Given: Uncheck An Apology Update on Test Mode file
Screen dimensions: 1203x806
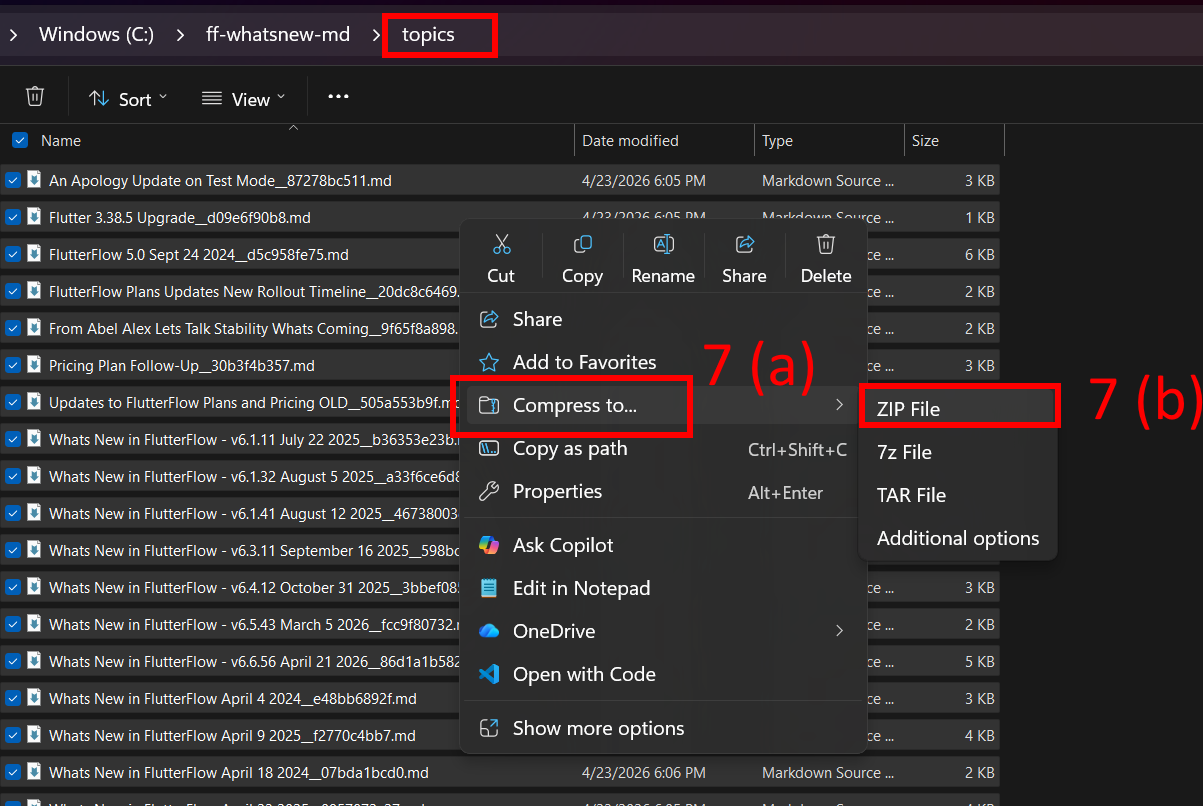Looking at the screenshot, I should 13,180.
